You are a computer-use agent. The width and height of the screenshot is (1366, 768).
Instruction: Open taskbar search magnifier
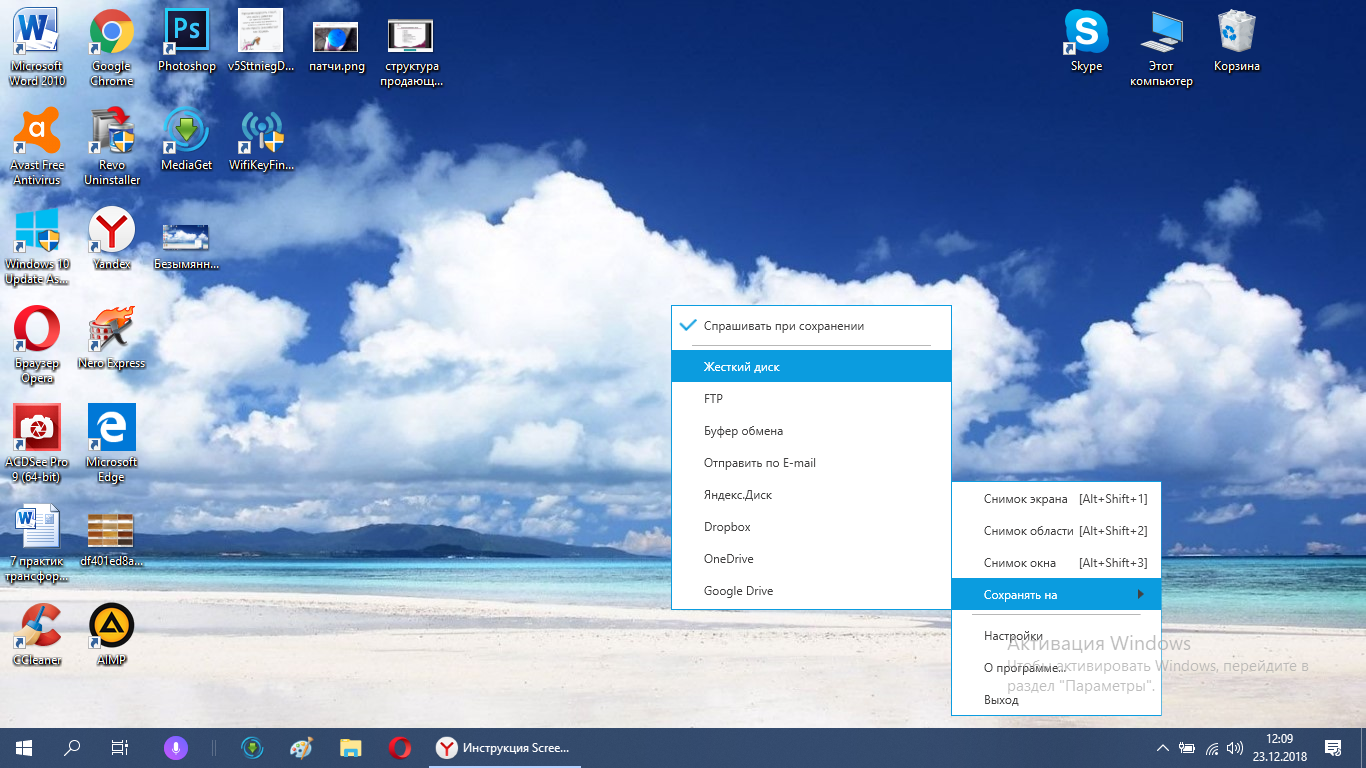(x=72, y=747)
